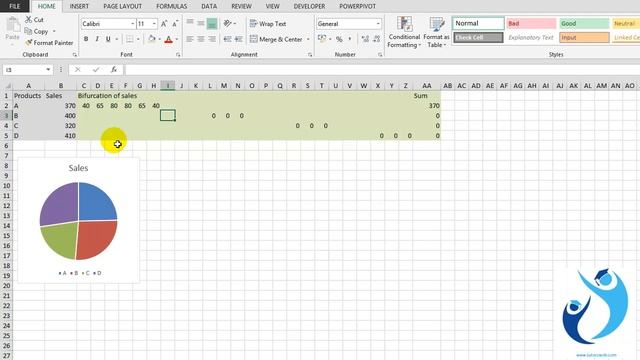
Task: Click the Copy button
Action: [x=36, y=31]
